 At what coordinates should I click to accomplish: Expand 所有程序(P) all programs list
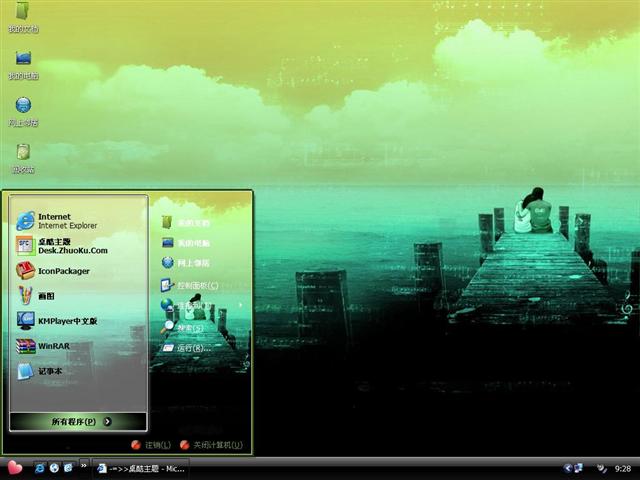pos(78,422)
